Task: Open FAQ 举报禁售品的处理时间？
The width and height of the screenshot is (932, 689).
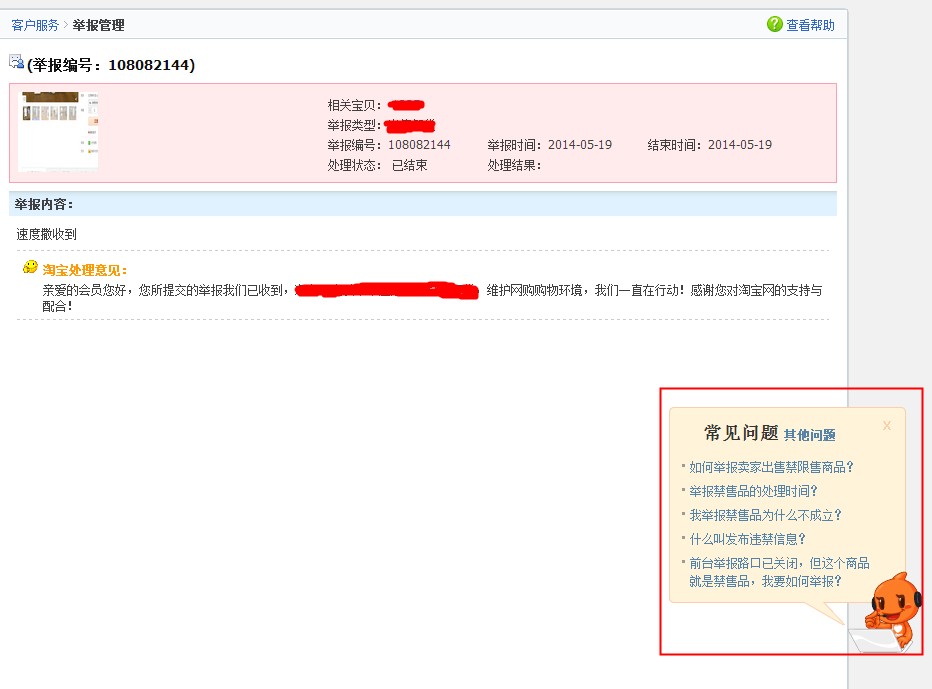Action: pos(753,491)
